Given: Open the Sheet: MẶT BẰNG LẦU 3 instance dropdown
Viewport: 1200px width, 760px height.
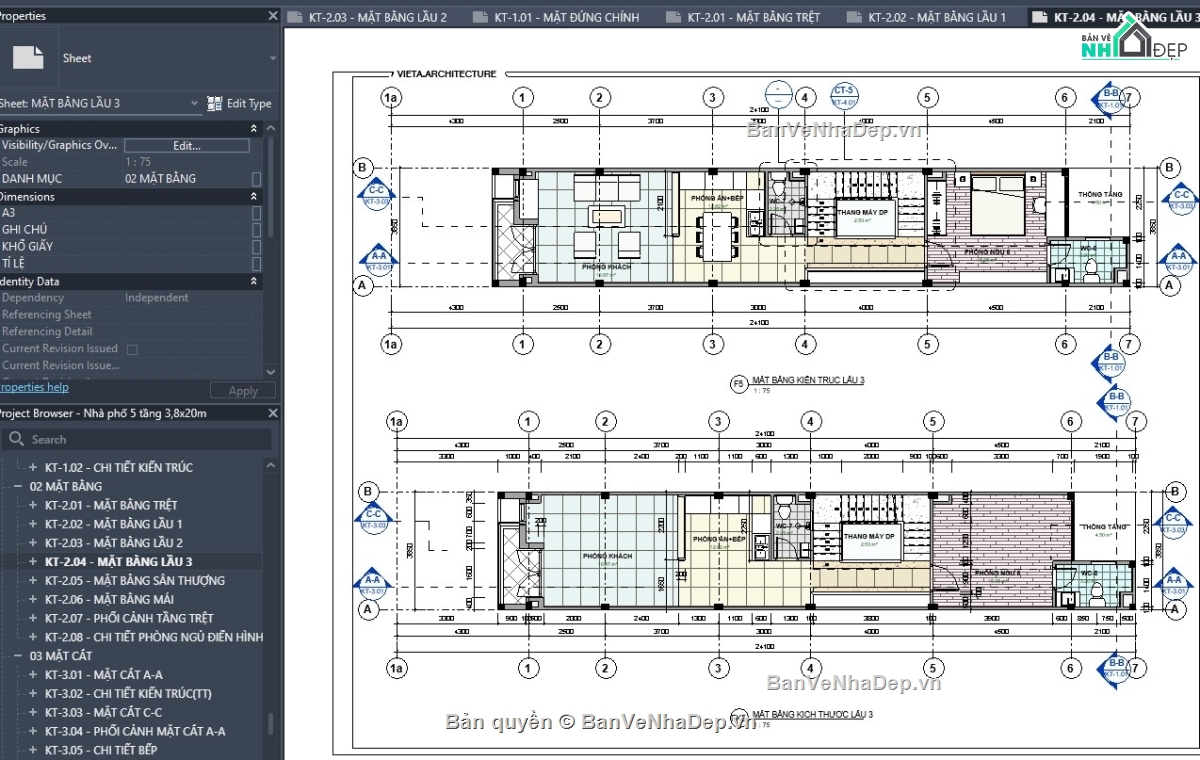Looking at the screenshot, I should click(x=195, y=103).
